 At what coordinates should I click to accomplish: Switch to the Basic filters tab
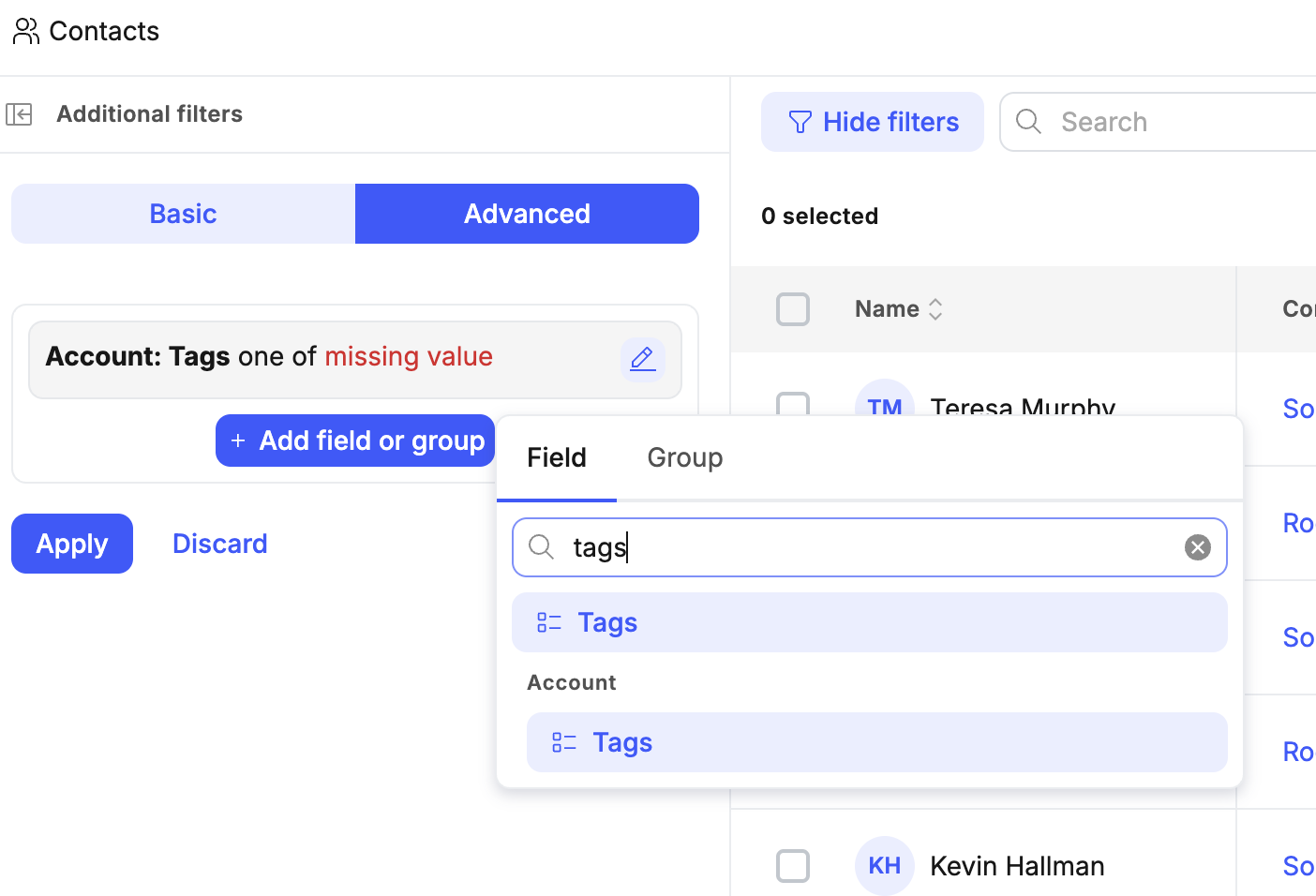(183, 214)
